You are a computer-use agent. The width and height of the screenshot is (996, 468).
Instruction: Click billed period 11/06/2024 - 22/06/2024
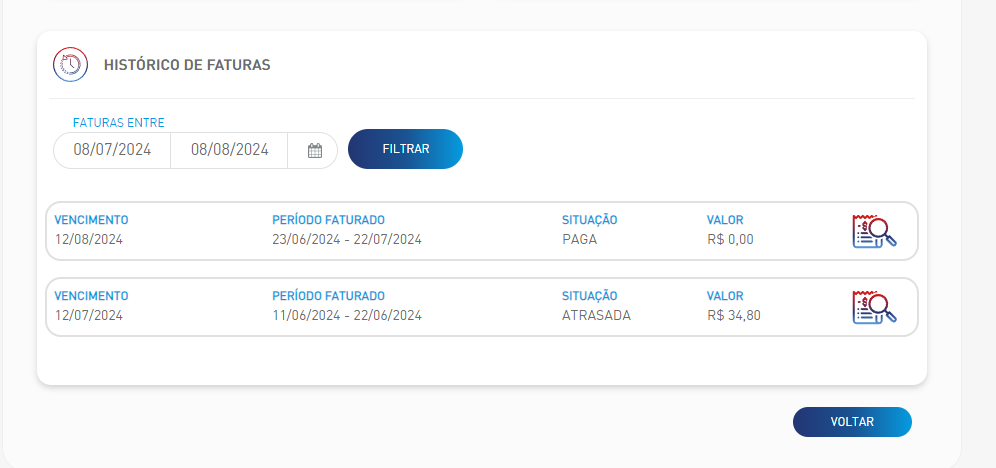pyautogui.click(x=347, y=316)
